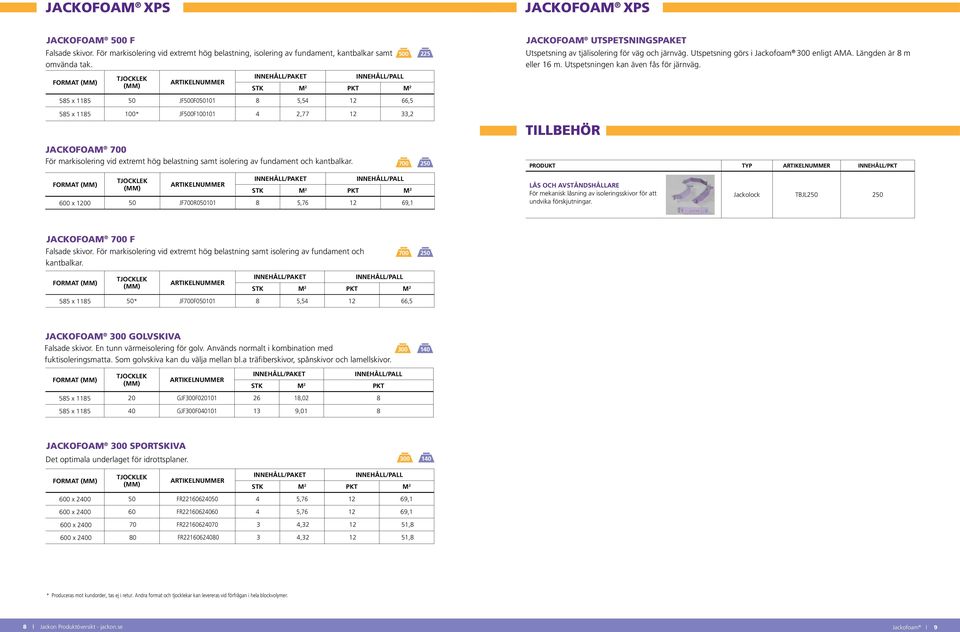This screenshot has height=632, width=960.
Task: Click the footnote starting with Produceras mot kundorder
Action: tap(167, 595)
